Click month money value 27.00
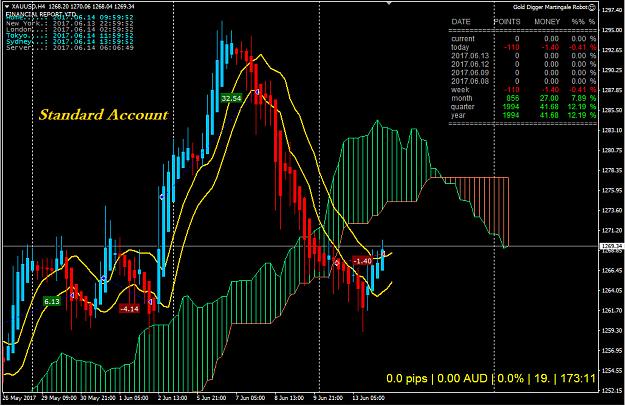This screenshot has width=625, height=406. pyautogui.click(x=549, y=98)
